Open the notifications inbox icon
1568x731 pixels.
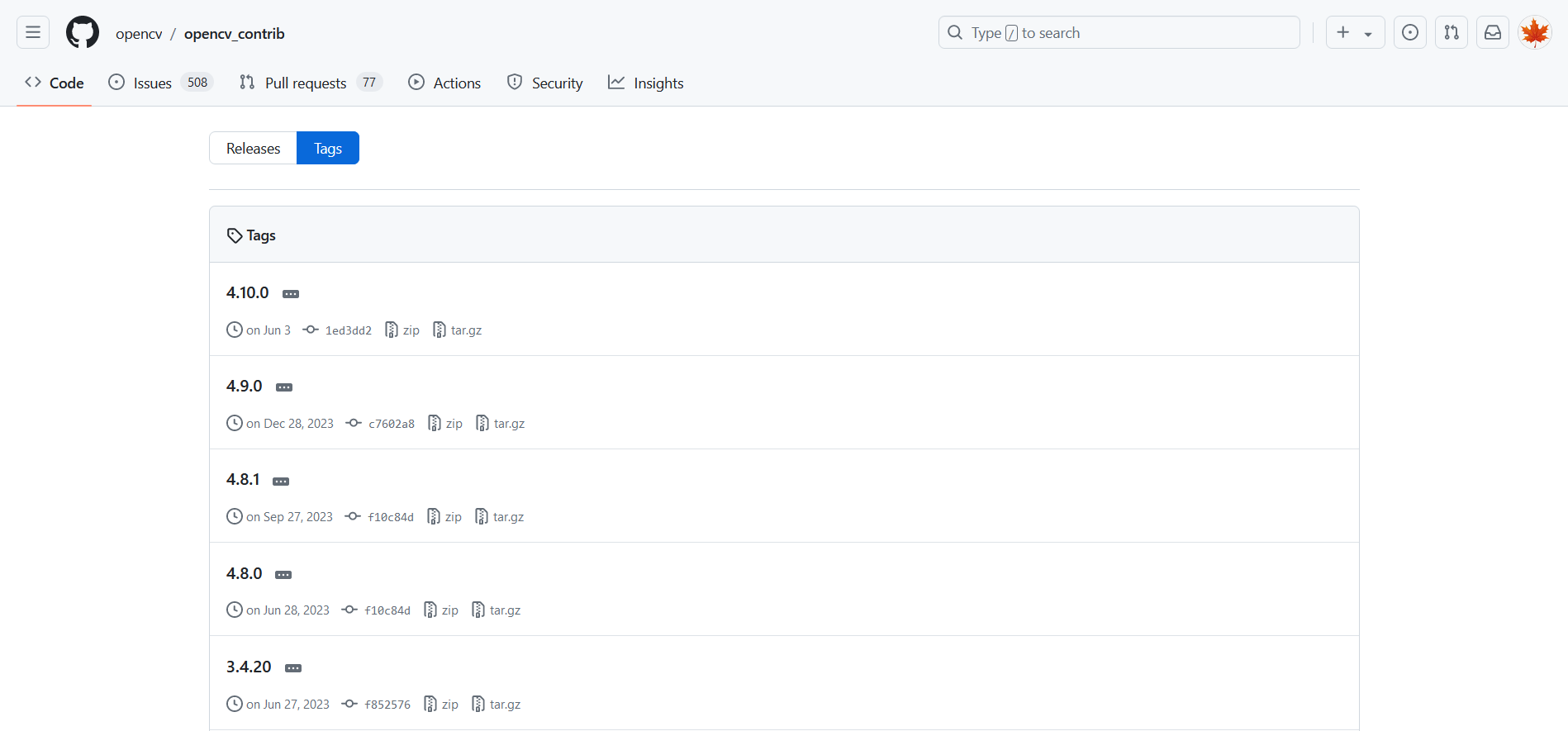[x=1493, y=33]
